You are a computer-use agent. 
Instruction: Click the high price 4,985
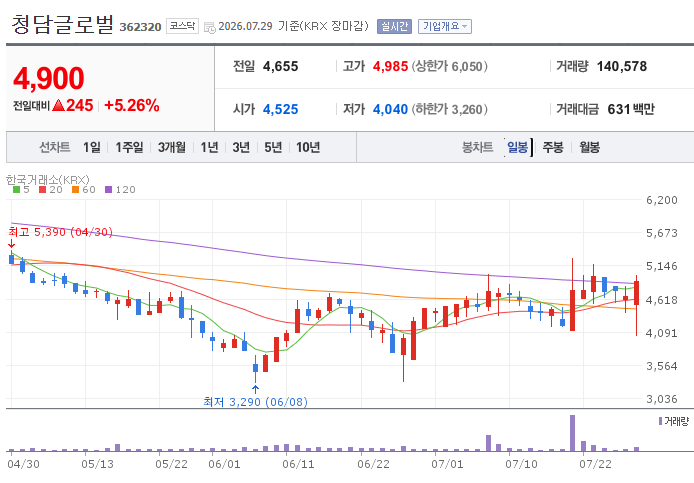(x=390, y=66)
